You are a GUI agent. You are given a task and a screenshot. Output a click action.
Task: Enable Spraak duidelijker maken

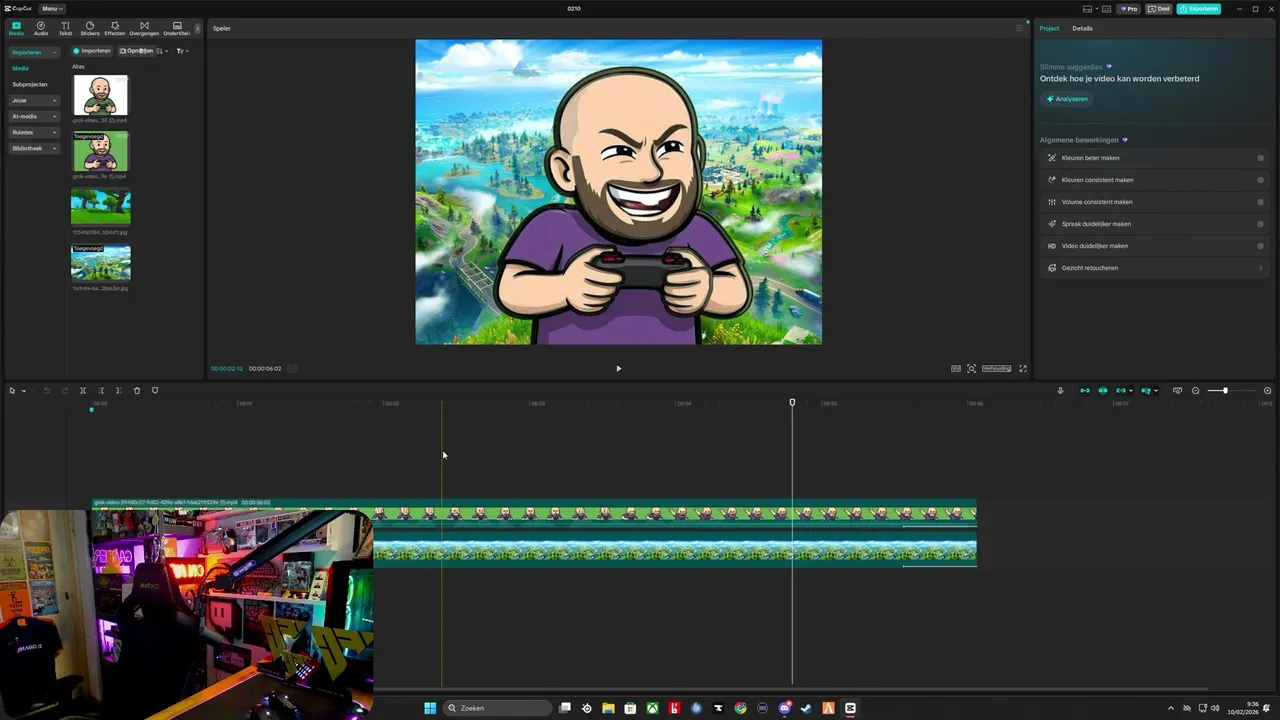pos(1260,224)
